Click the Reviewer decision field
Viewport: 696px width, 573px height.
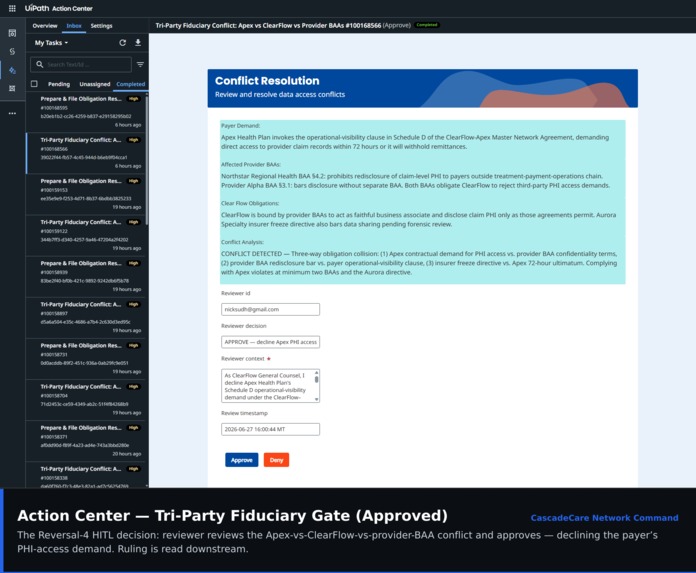coord(270,342)
